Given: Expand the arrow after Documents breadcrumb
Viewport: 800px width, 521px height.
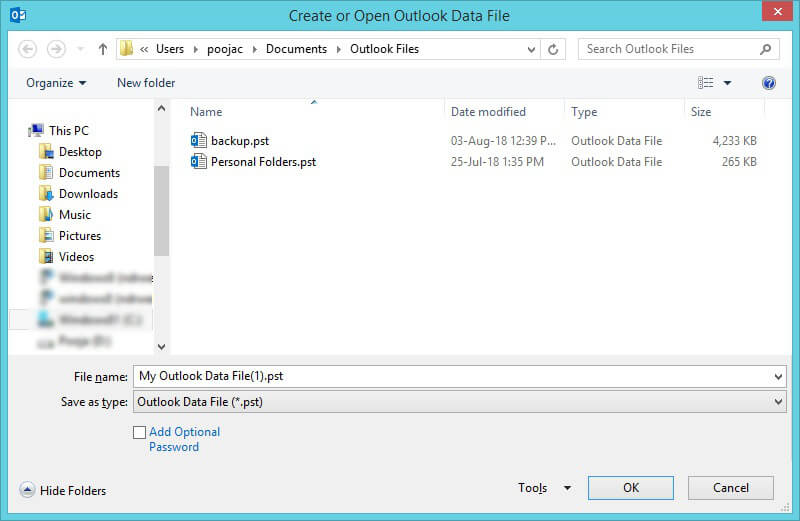Looking at the screenshot, I should pos(338,49).
